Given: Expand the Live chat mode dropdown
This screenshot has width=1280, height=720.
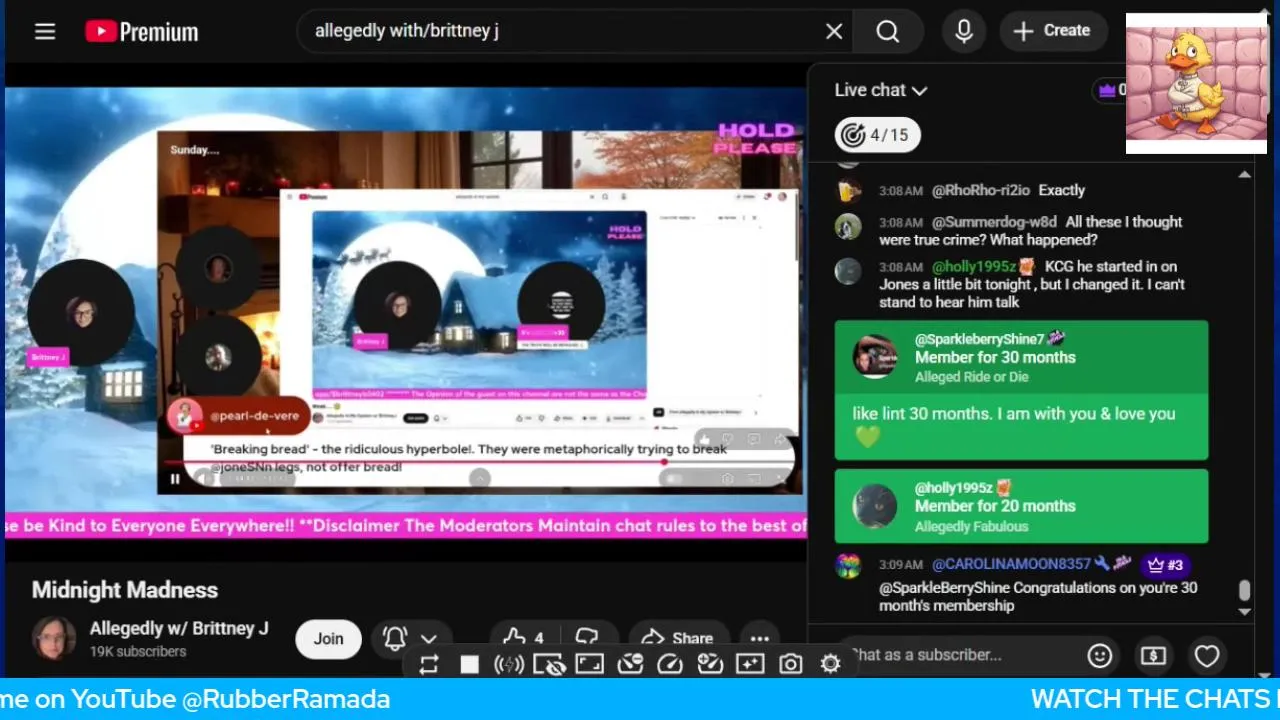Looking at the screenshot, I should coord(881,90).
